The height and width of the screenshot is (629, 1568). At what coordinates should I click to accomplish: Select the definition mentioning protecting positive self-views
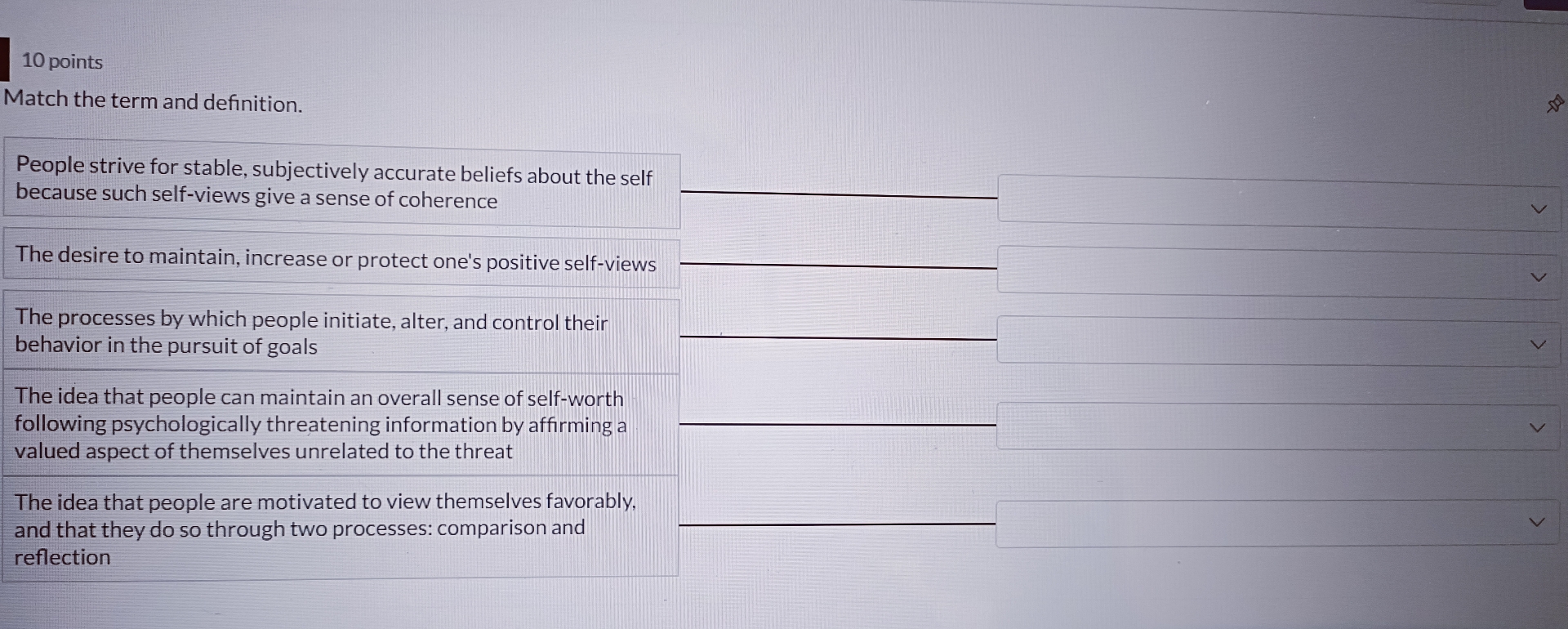tap(335, 261)
